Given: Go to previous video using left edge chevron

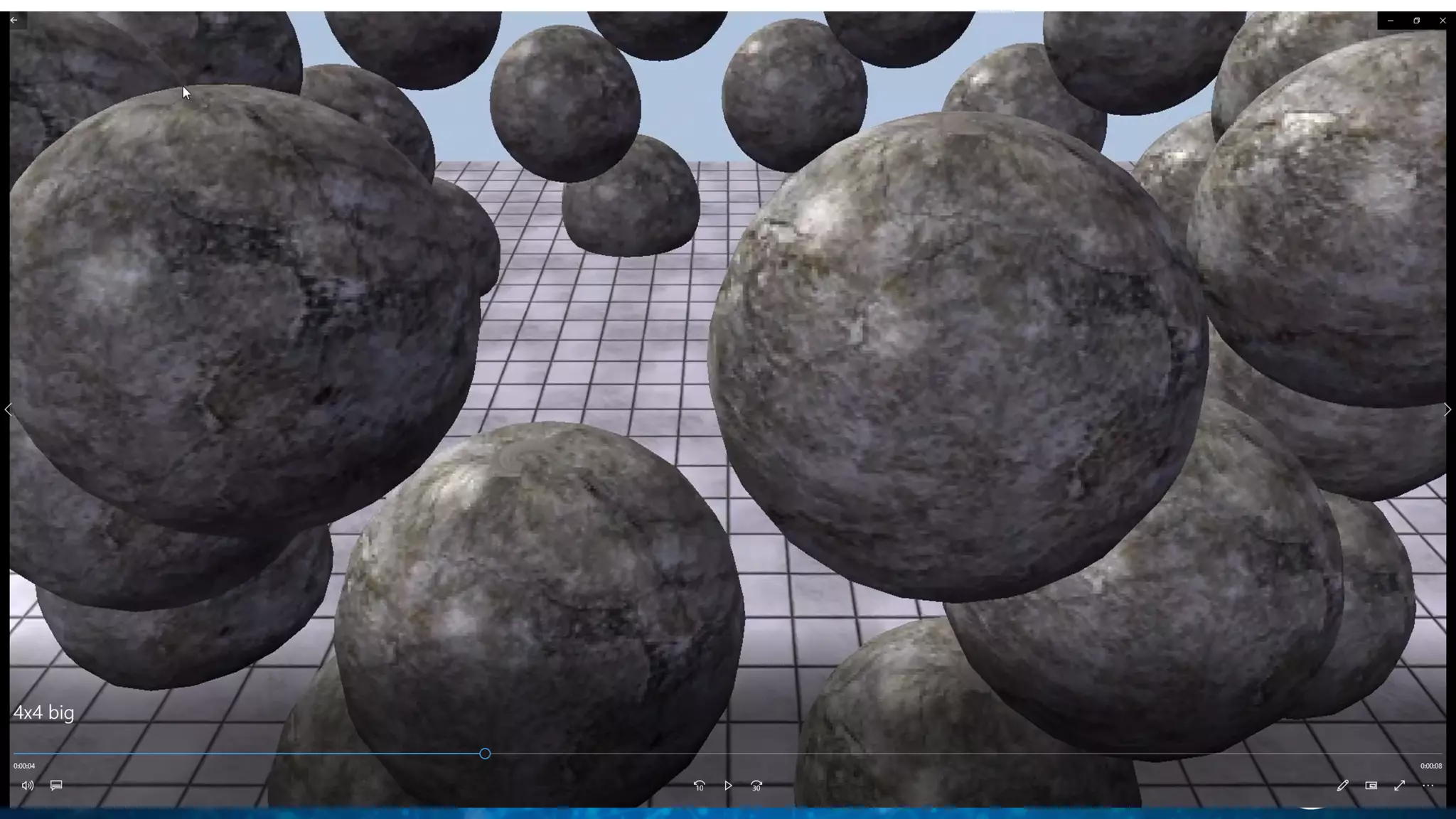Looking at the screenshot, I should point(8,409).
